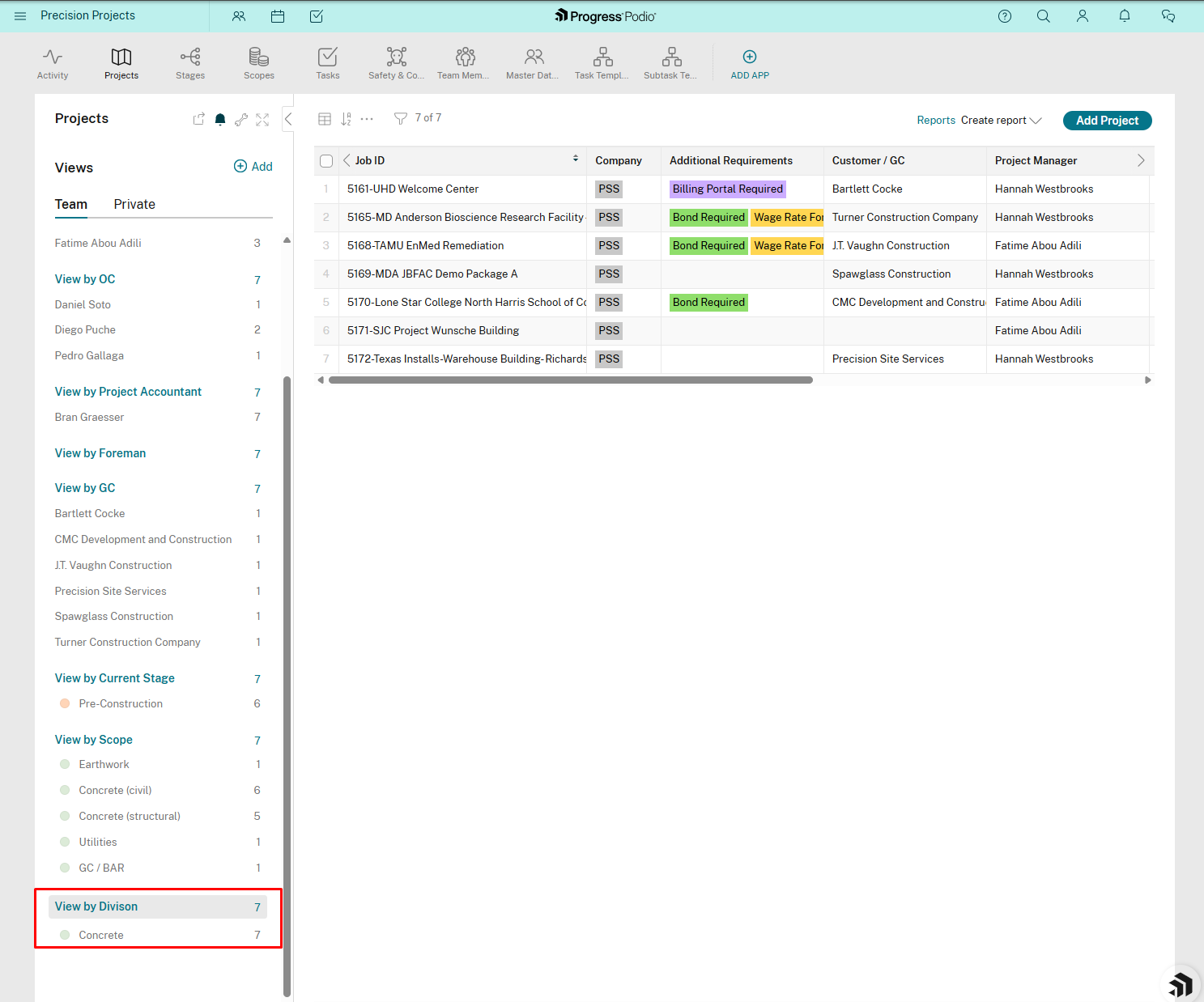
Task: Open the help question mark icon
Action: [x=1005, y=16]
